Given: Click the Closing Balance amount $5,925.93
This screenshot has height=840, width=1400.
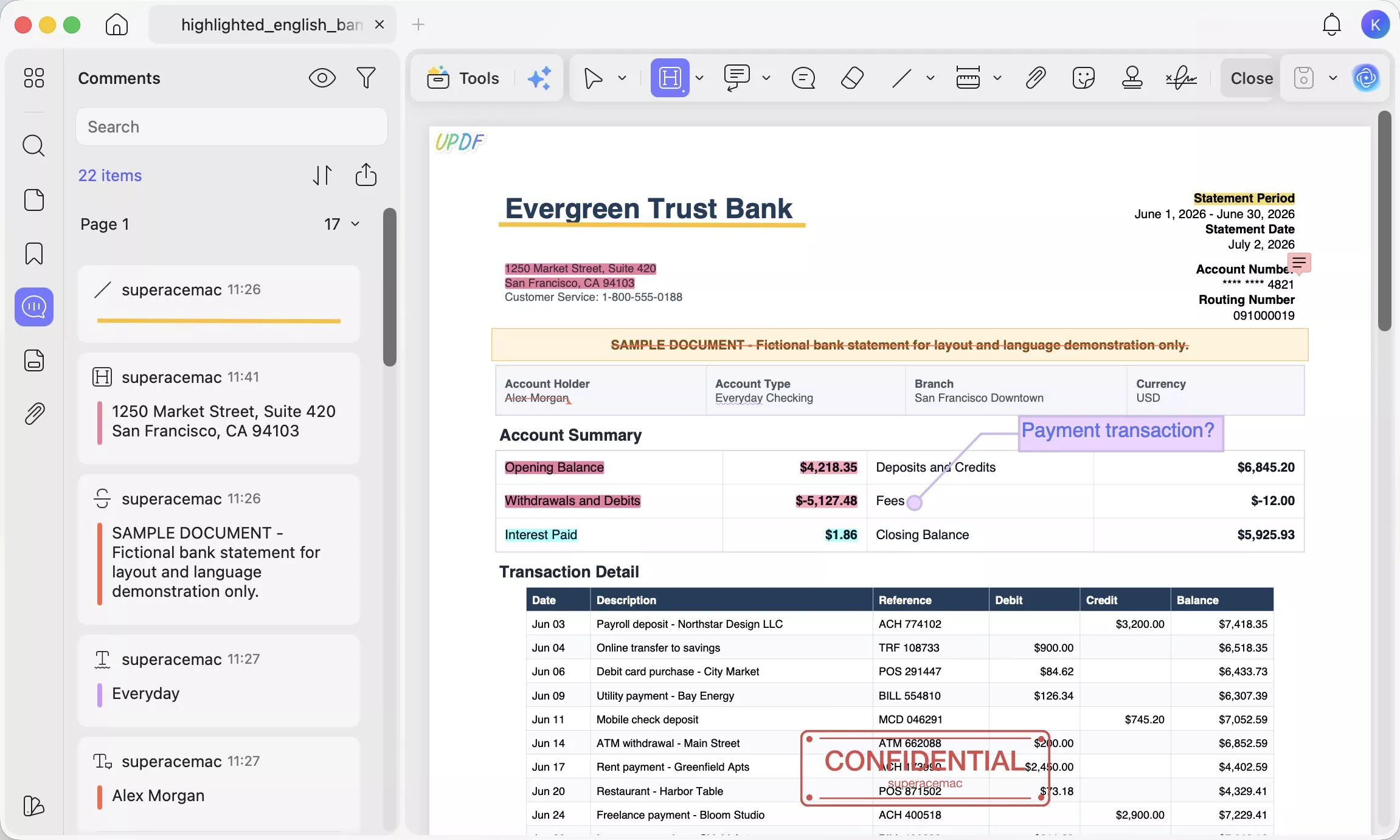Looking at the screenshot, I should 1266,534.
